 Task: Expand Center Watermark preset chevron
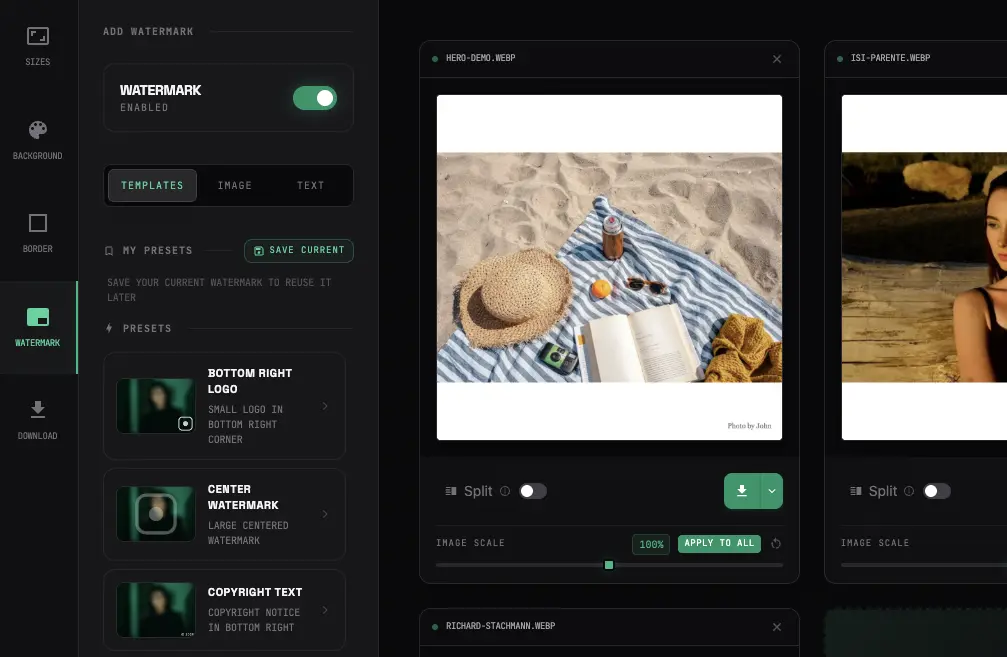(x=325, y=514)
